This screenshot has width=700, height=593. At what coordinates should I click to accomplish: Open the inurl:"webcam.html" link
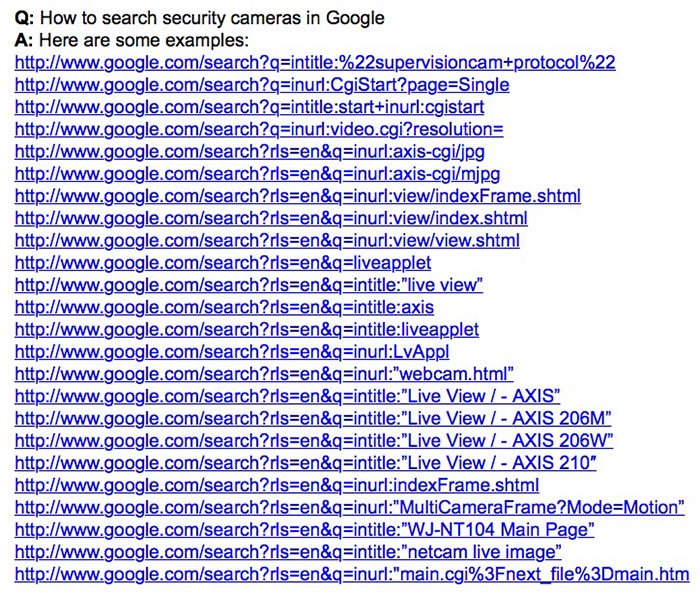(264, 374)
